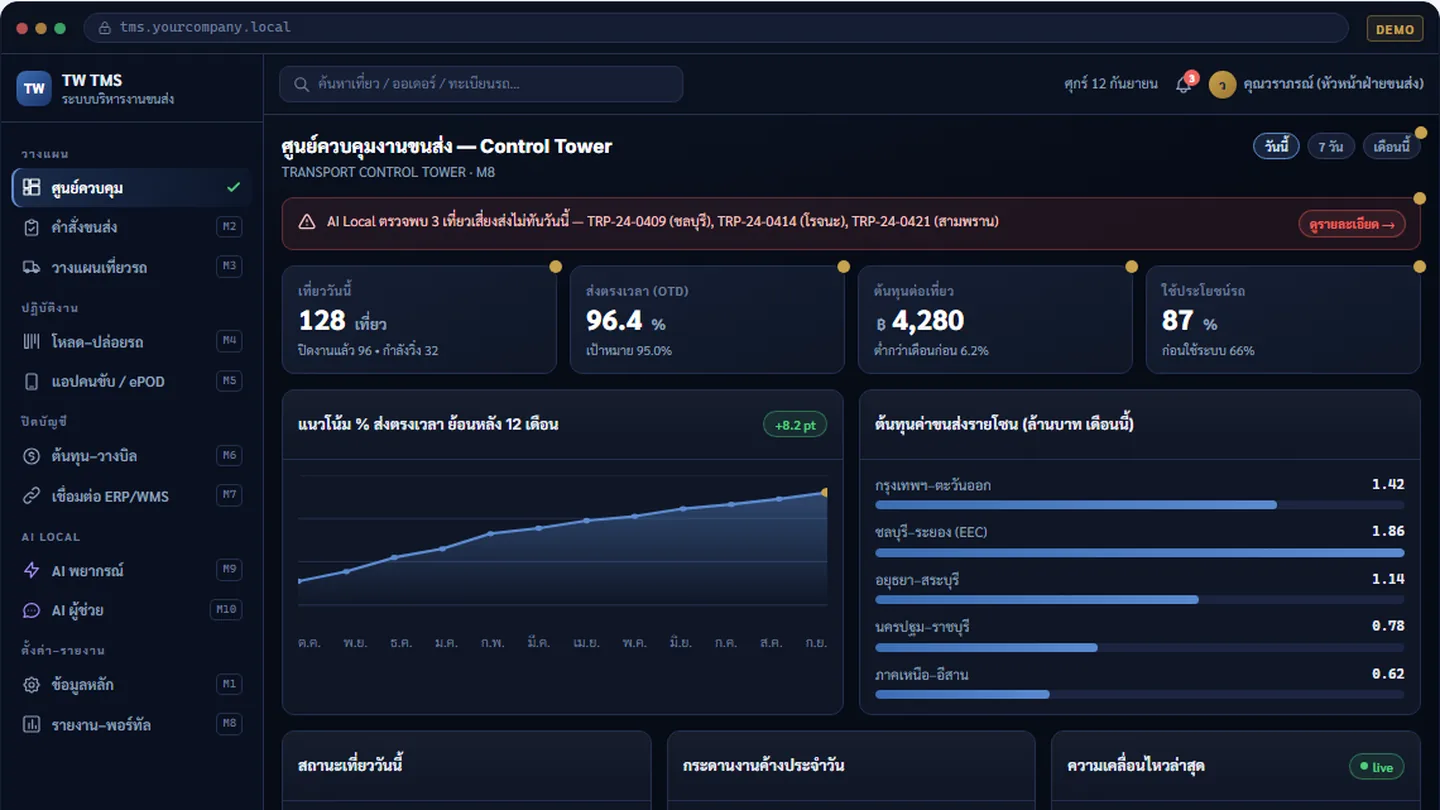Click the ชลบุรี–ระยอง (EEC) cost bar

[x=1139, y=552]
